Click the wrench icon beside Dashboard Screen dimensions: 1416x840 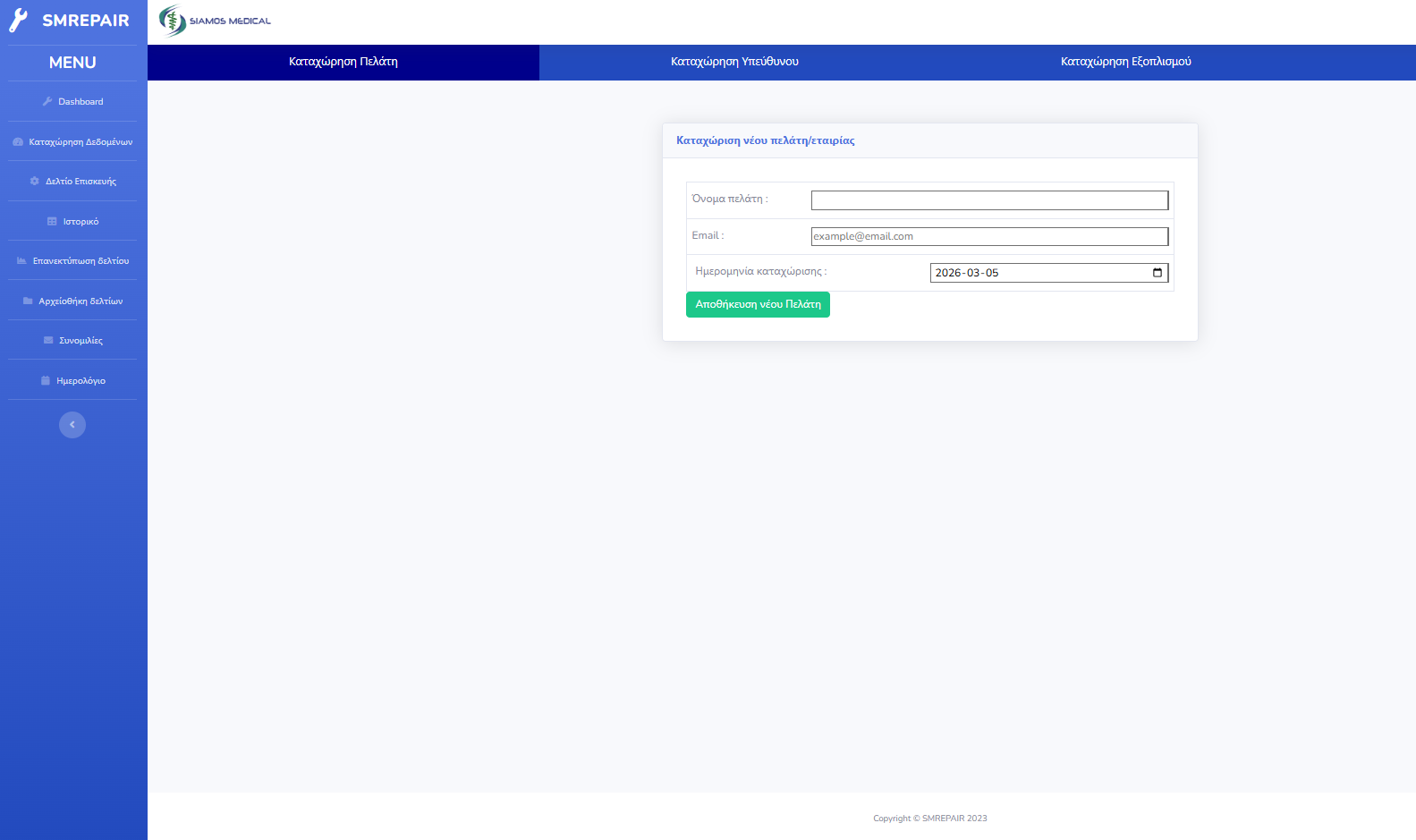(47, 102)
